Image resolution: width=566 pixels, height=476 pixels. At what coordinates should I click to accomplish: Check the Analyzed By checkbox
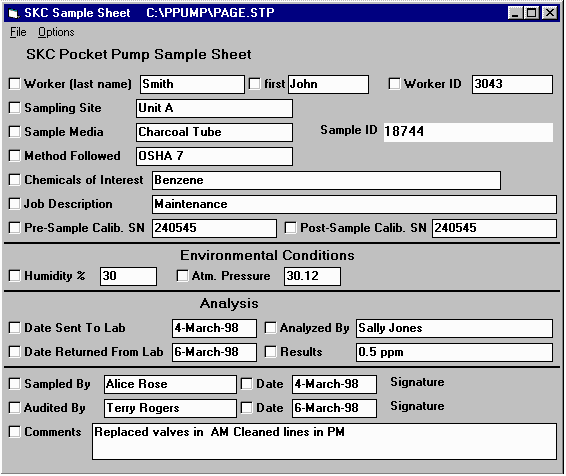(x=270, y=328)
